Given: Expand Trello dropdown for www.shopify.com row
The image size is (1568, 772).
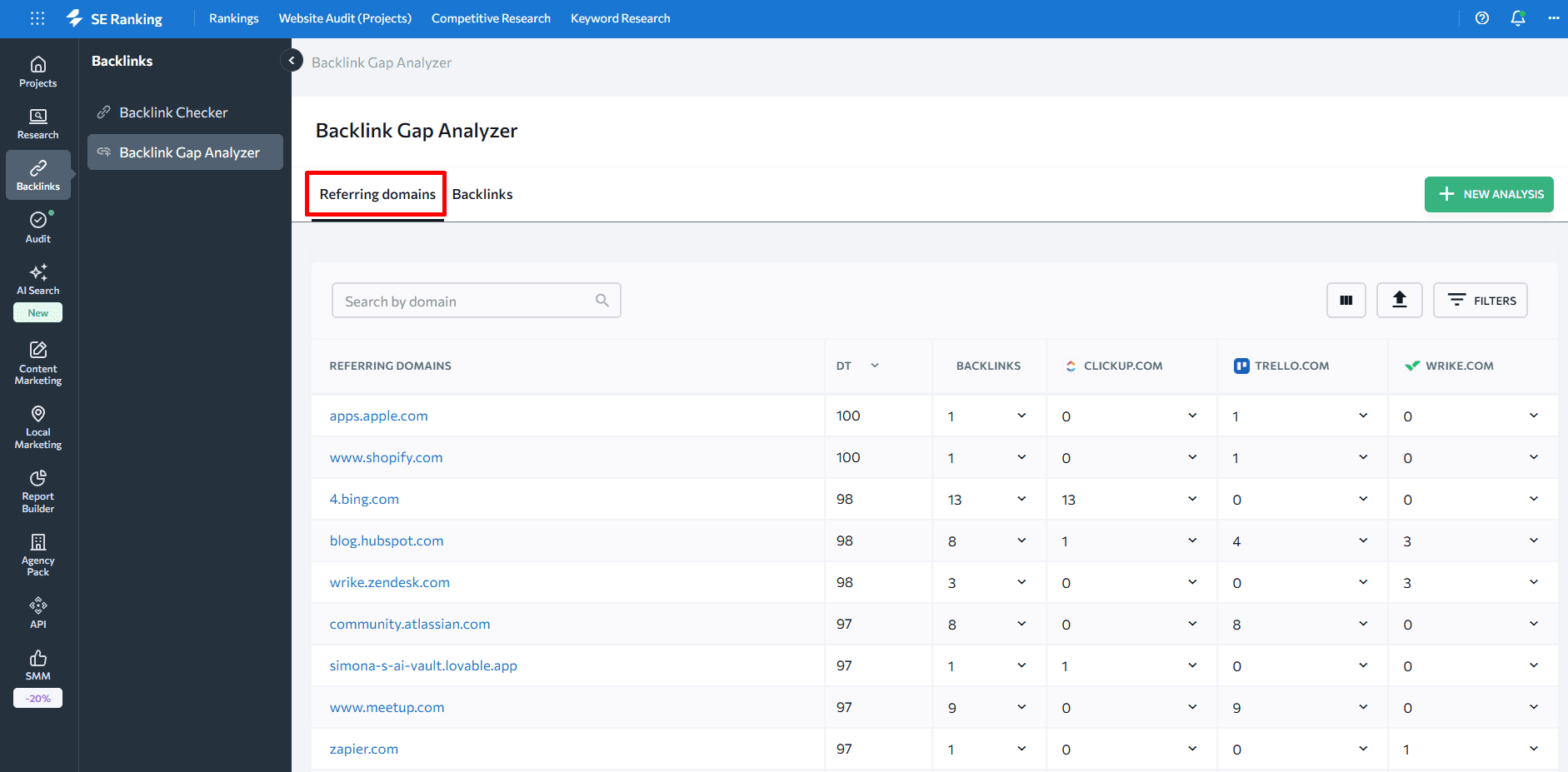Looking at the screenshot, I should pyautogui.click(x=1363, y=457).
